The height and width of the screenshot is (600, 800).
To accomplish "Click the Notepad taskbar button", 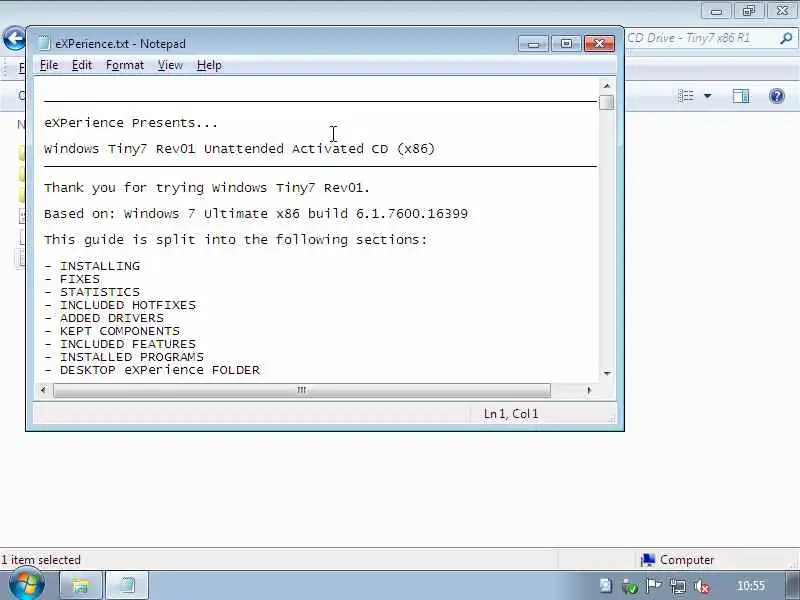I will 127,585.
